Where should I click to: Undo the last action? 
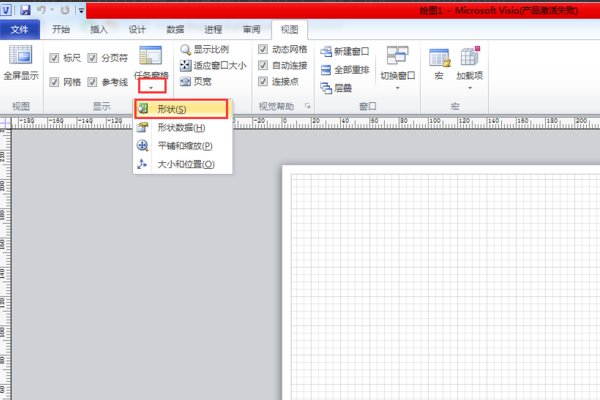(41, 10)
